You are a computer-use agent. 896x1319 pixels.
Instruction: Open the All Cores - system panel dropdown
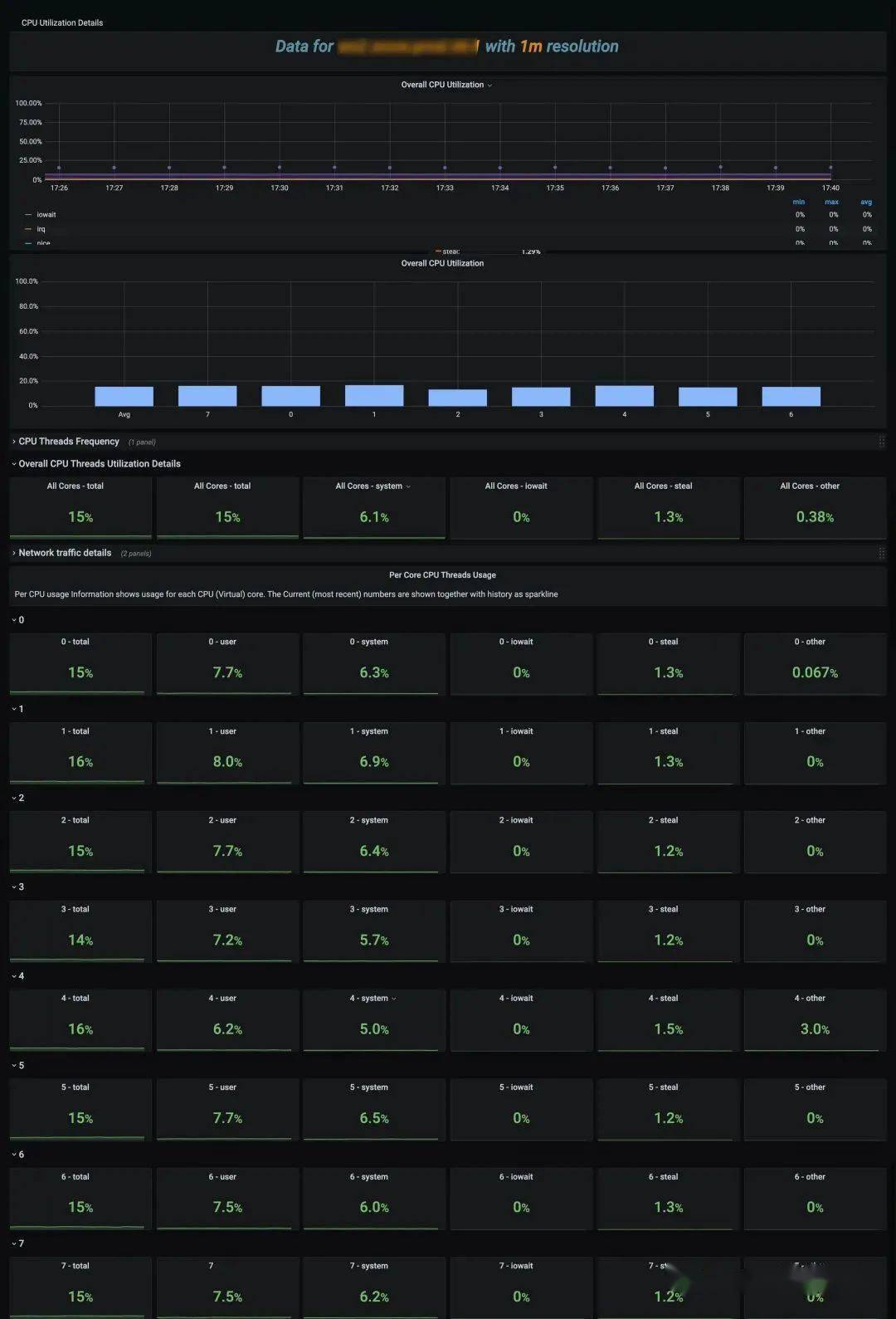coord(407,486)
